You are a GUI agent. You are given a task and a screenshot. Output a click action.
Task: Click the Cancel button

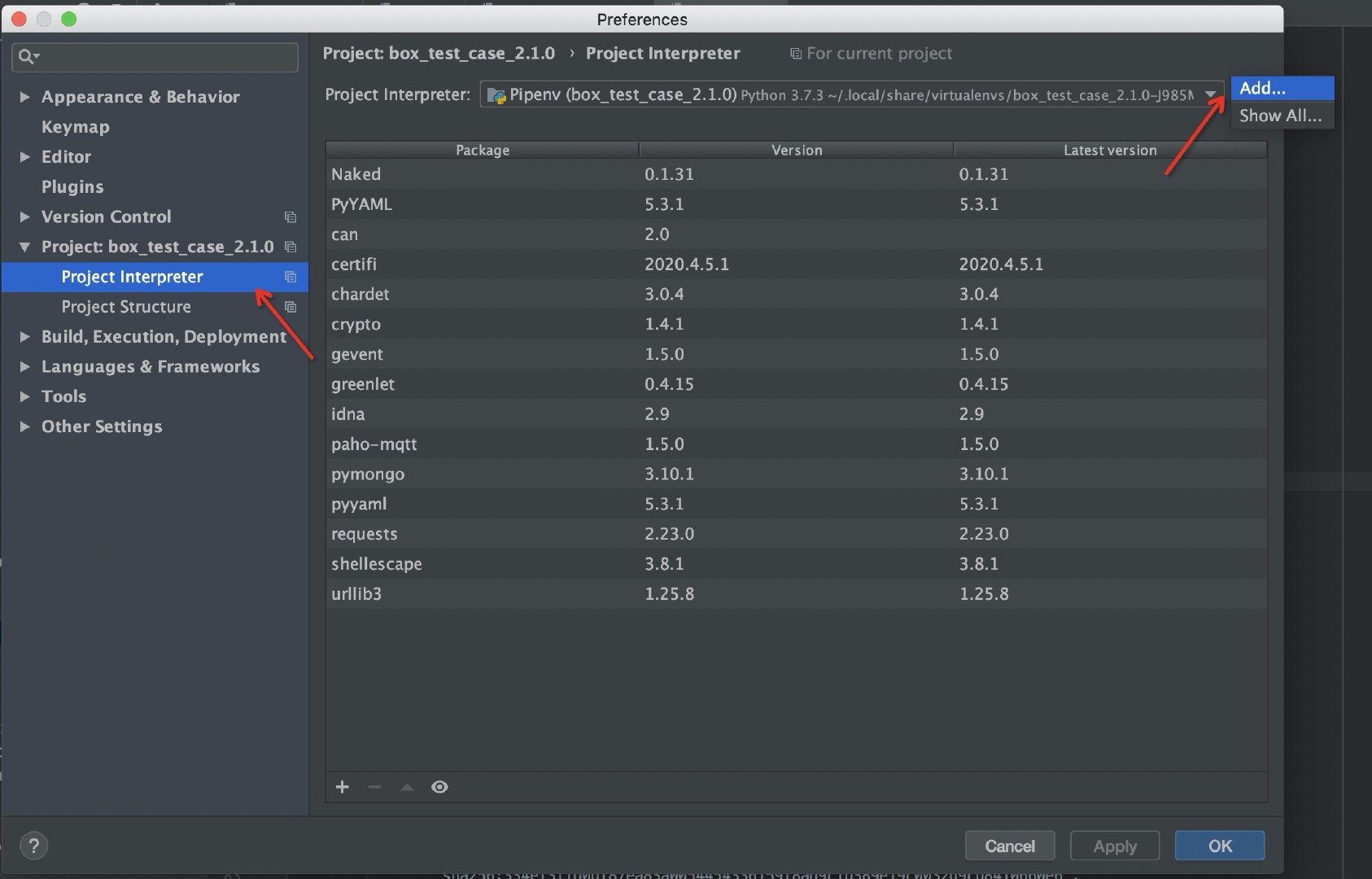(1009, 846)
